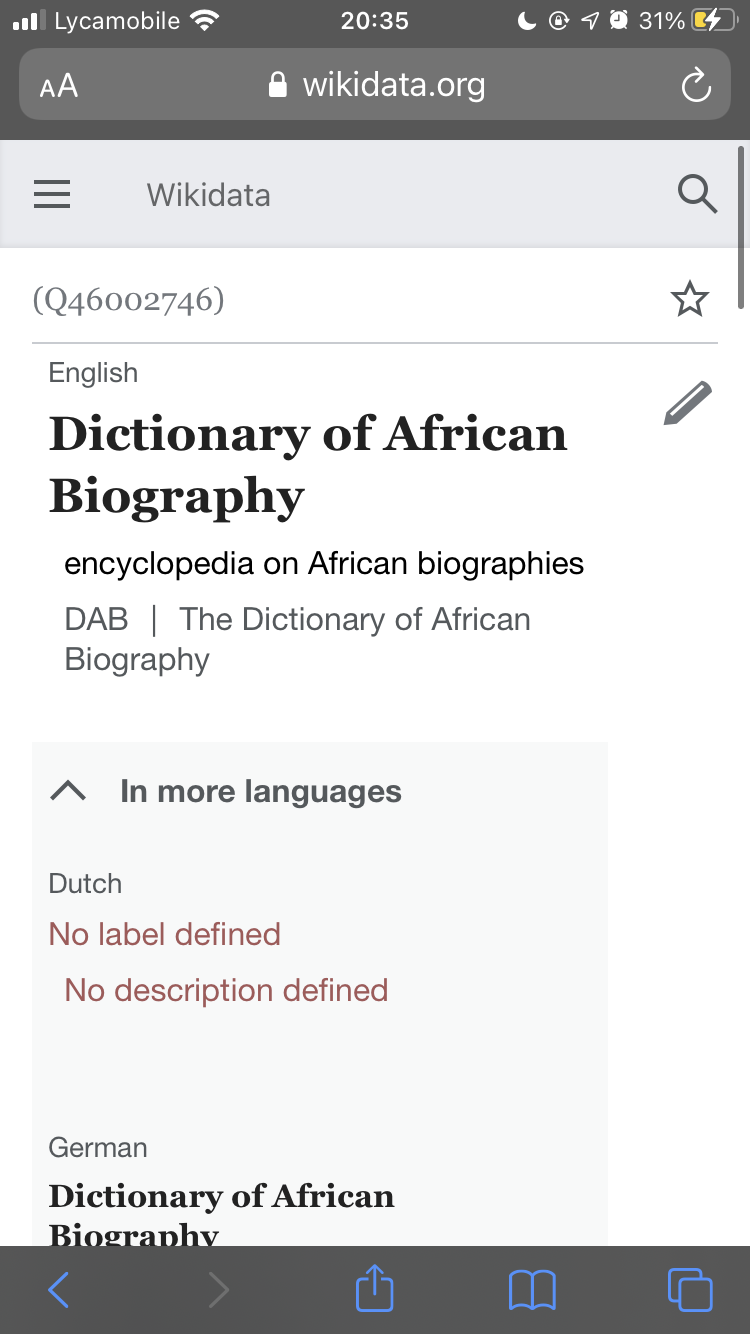This screenshot has width=750, height=1334.
Task: Show open Safari tabs
Action: pyautogui.click(x=689, y=1290)
